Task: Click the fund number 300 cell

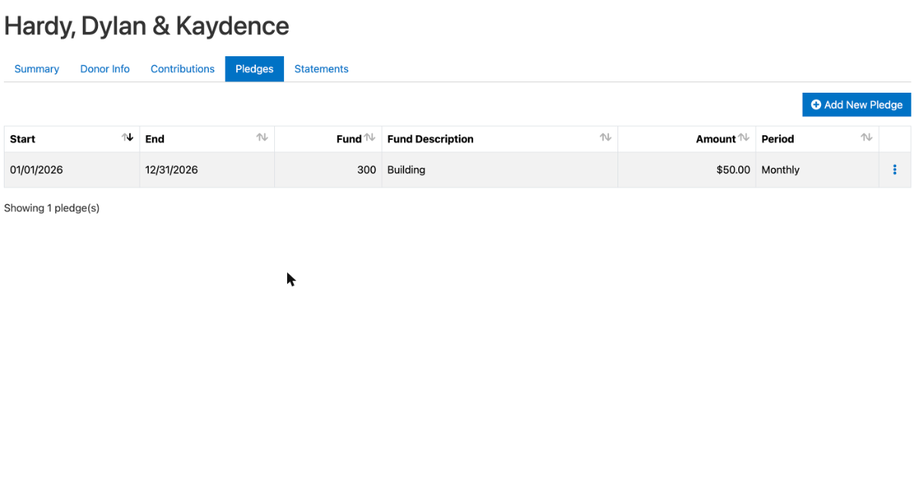Action: [328, 170]
